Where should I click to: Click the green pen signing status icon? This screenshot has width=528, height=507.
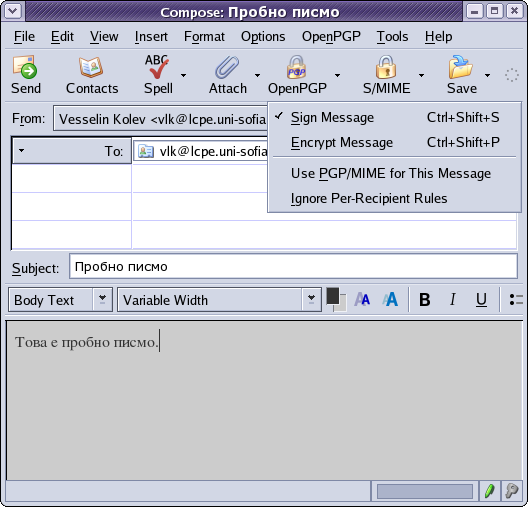point(490,491)
